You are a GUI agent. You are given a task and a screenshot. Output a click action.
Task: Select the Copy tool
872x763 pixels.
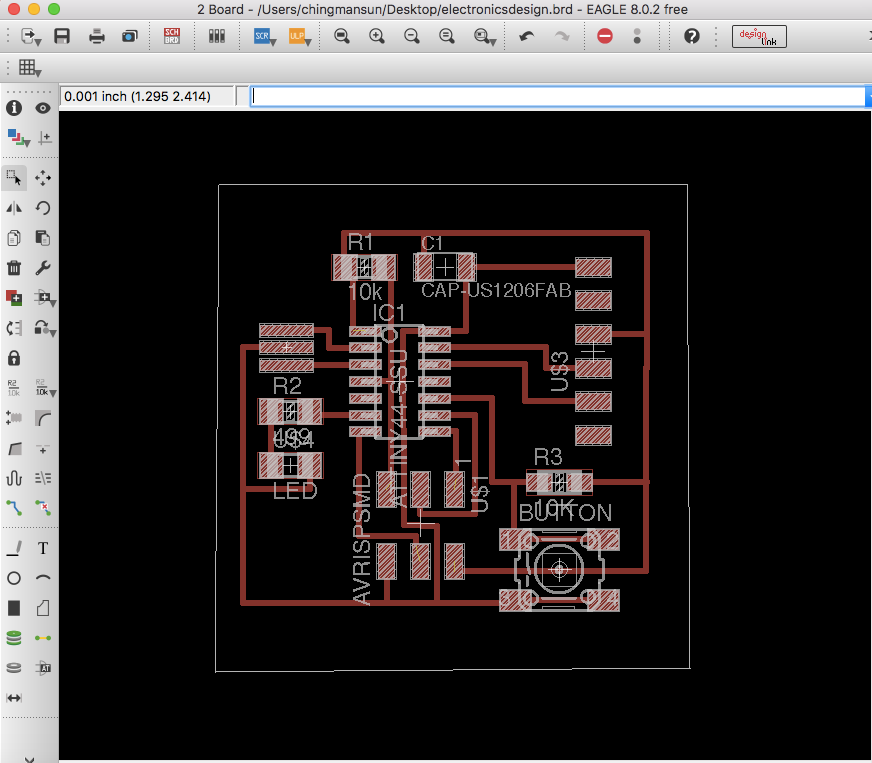pyautogui.click(x=14, y=238)
